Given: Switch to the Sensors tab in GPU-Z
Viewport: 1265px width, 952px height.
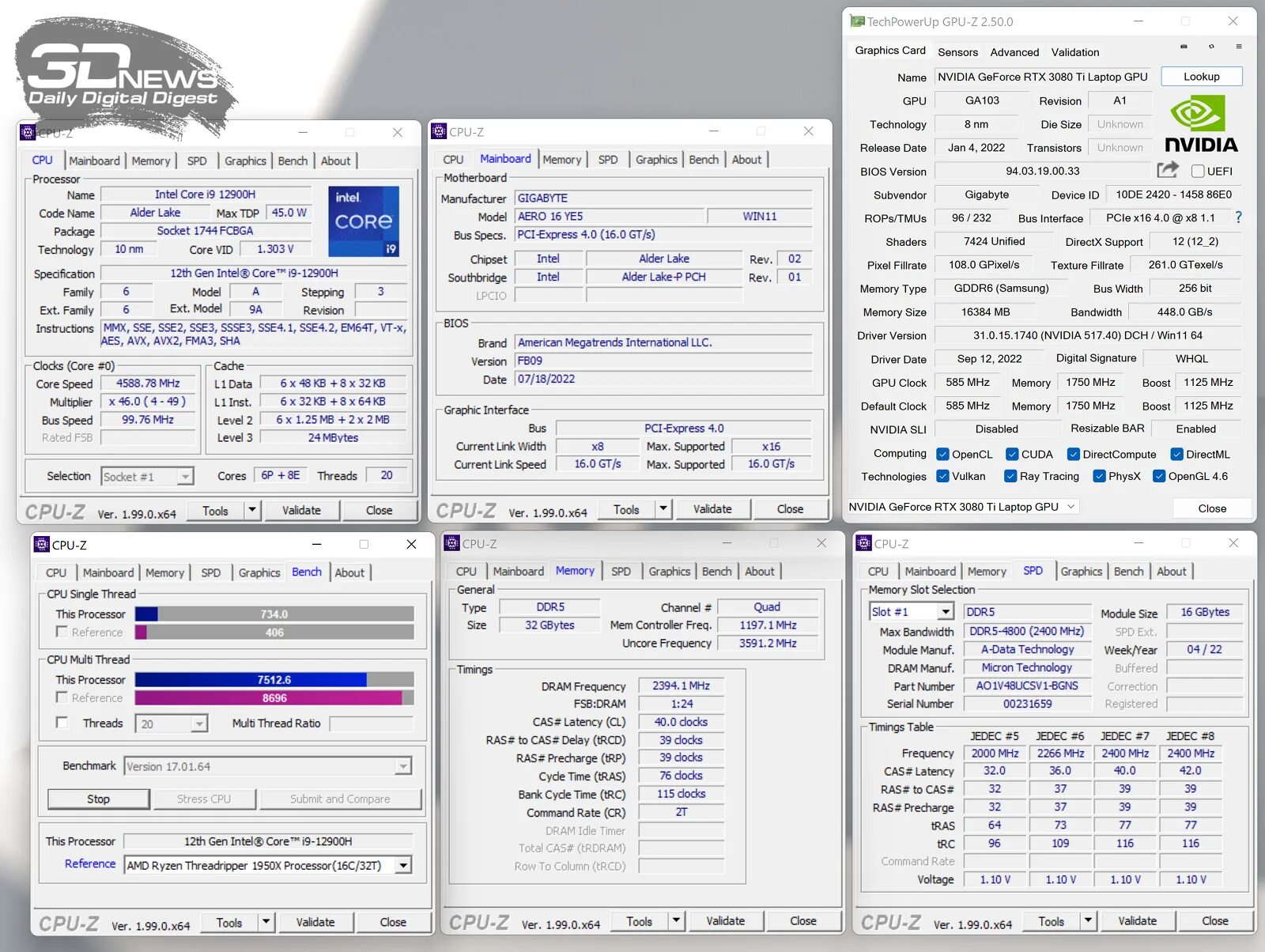Looking at the screenshot, I should [957, 52].
